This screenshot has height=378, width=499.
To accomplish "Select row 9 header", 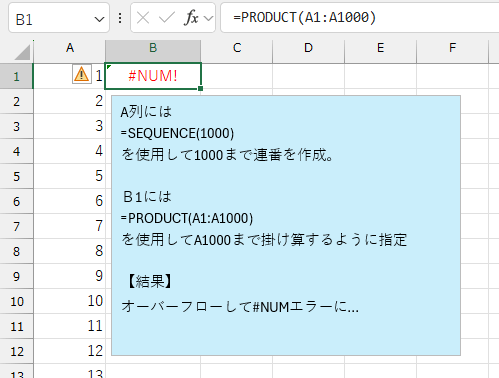I will point(16,276).
